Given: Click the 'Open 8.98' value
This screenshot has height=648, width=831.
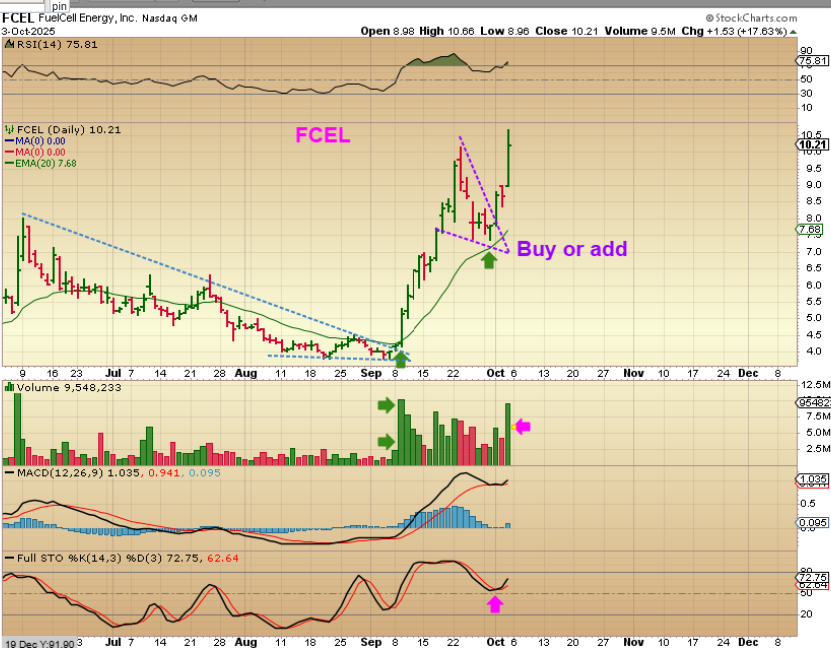Looking at the screenshot, I should pos(387,31).
